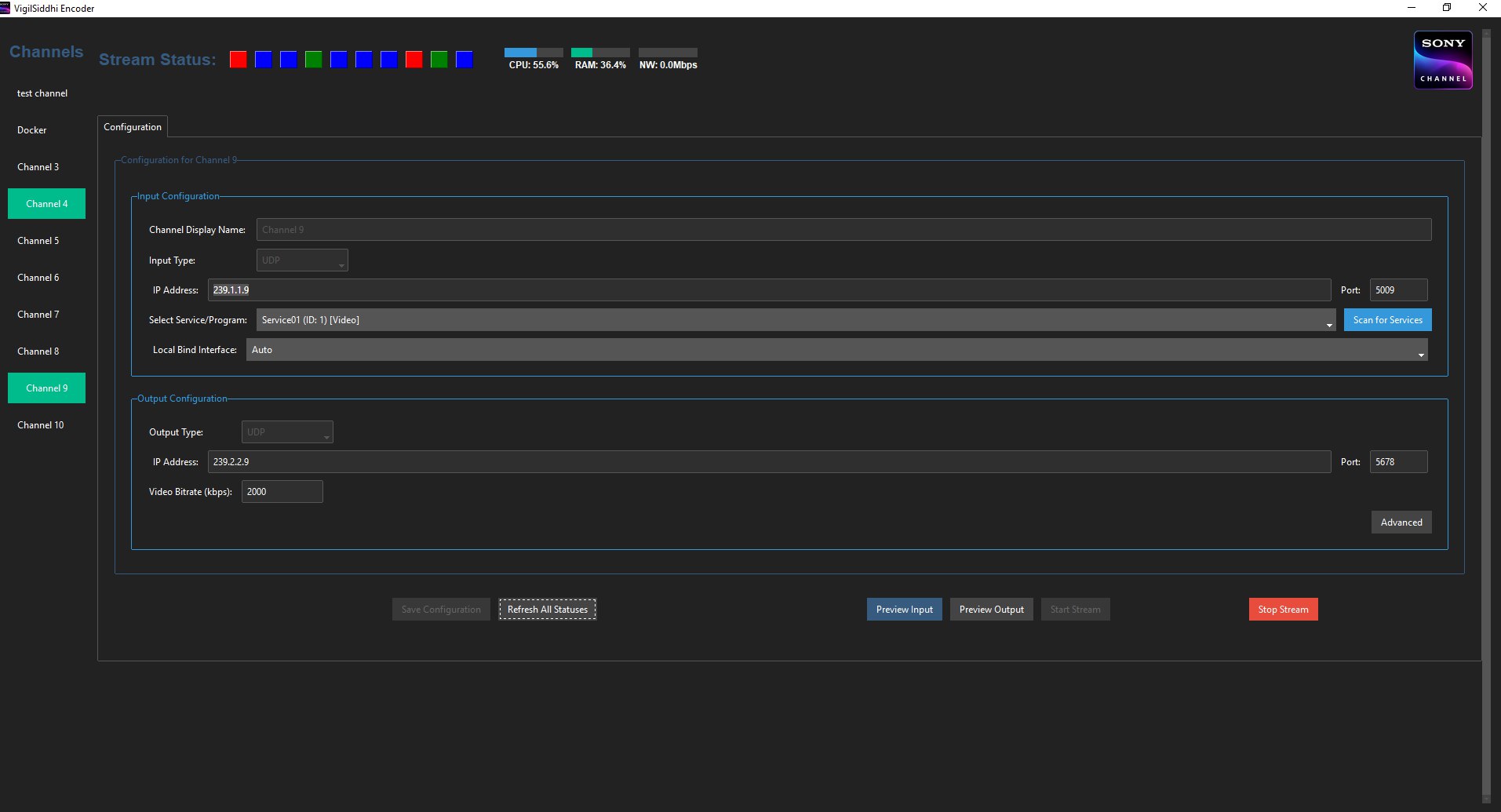
Task: Click the Sony Channel logo
Action: [1442, 60]
